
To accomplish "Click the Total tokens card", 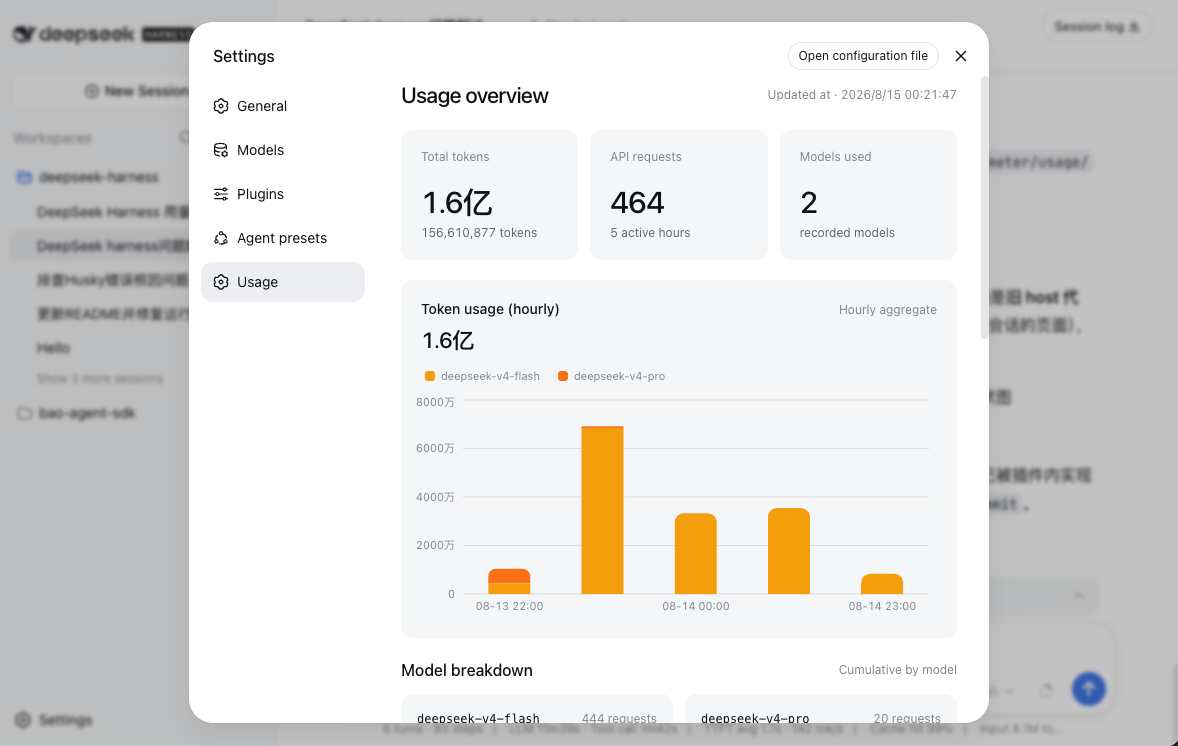I will [x=490, y=195].
